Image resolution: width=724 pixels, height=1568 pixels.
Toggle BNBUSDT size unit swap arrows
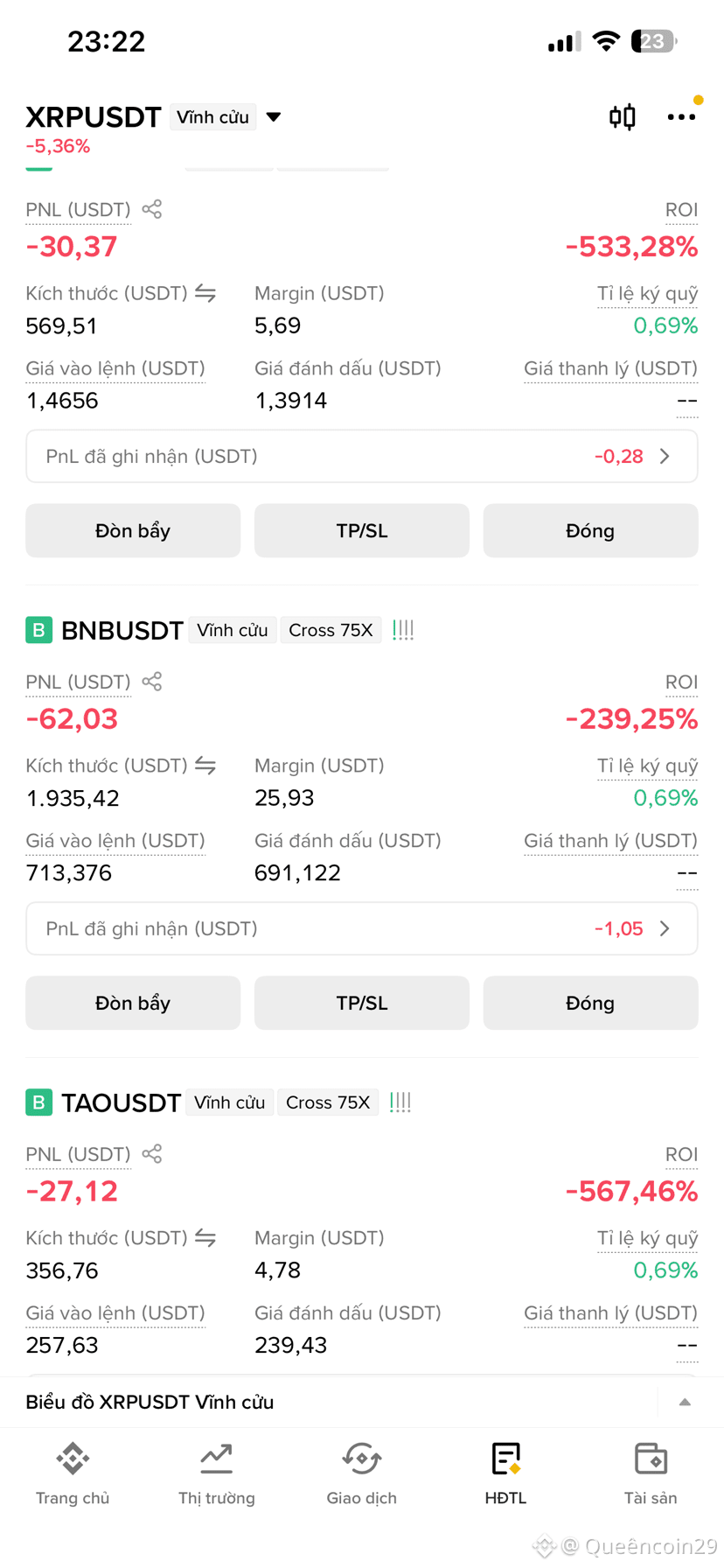coord(205,766)
